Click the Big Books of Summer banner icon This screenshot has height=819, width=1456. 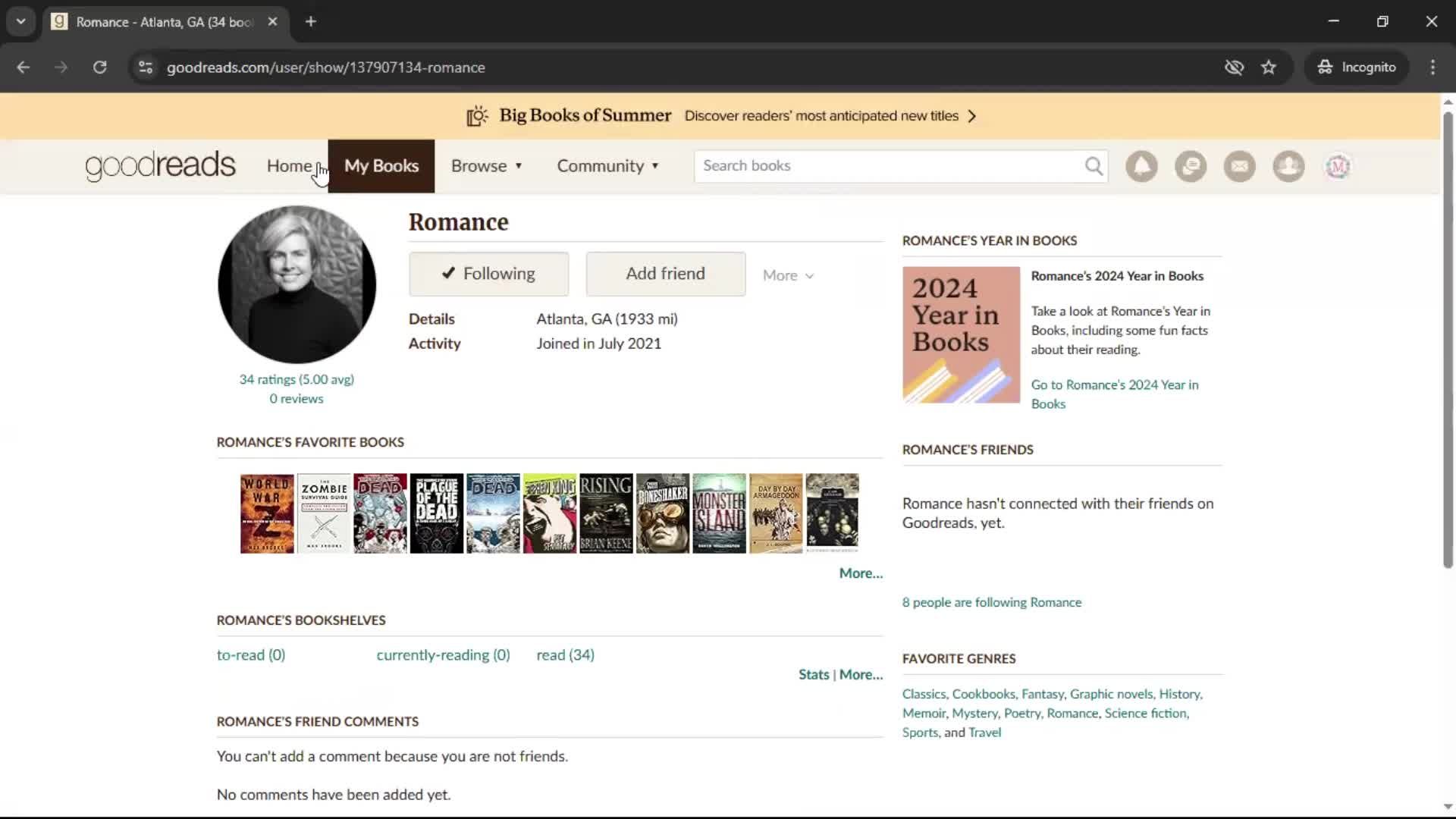pyautogui.click(x=477, y=116)
